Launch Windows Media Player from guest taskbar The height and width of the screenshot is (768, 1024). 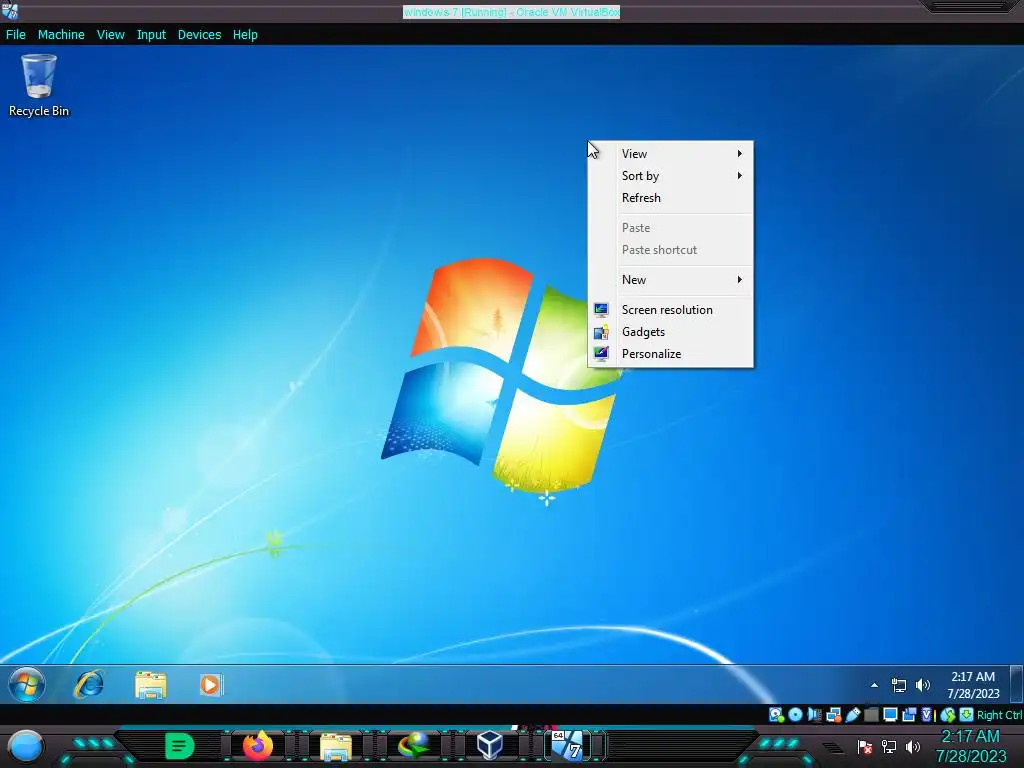click(x=211, y=684)
